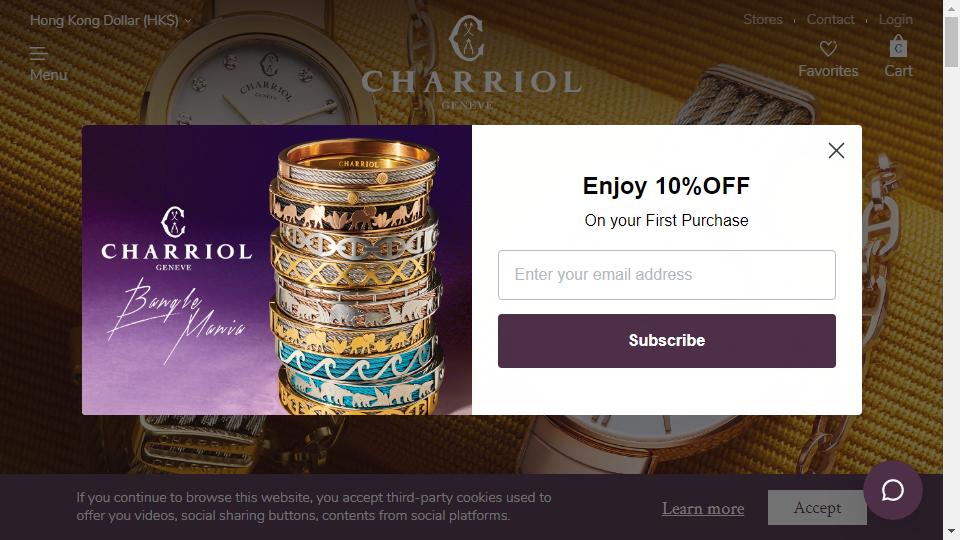Open the hamburger Menu icon
The image size is (960, 540).
coord(39,54)
